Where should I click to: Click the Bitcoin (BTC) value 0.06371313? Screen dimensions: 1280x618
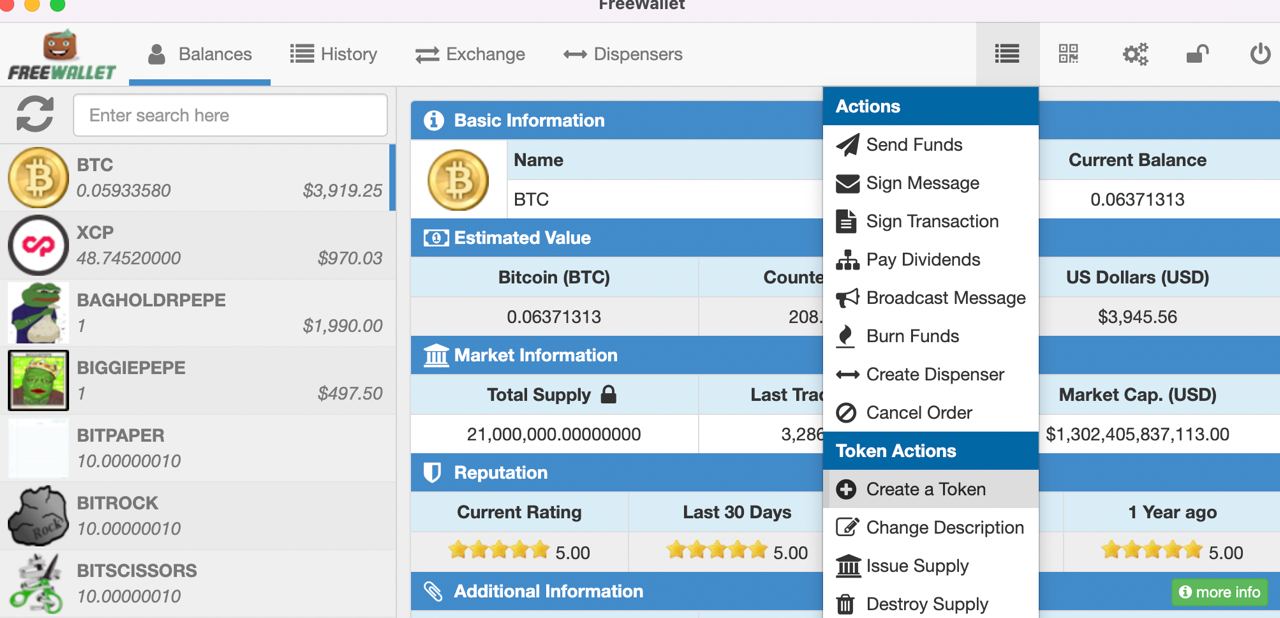(x=554, y=317)
